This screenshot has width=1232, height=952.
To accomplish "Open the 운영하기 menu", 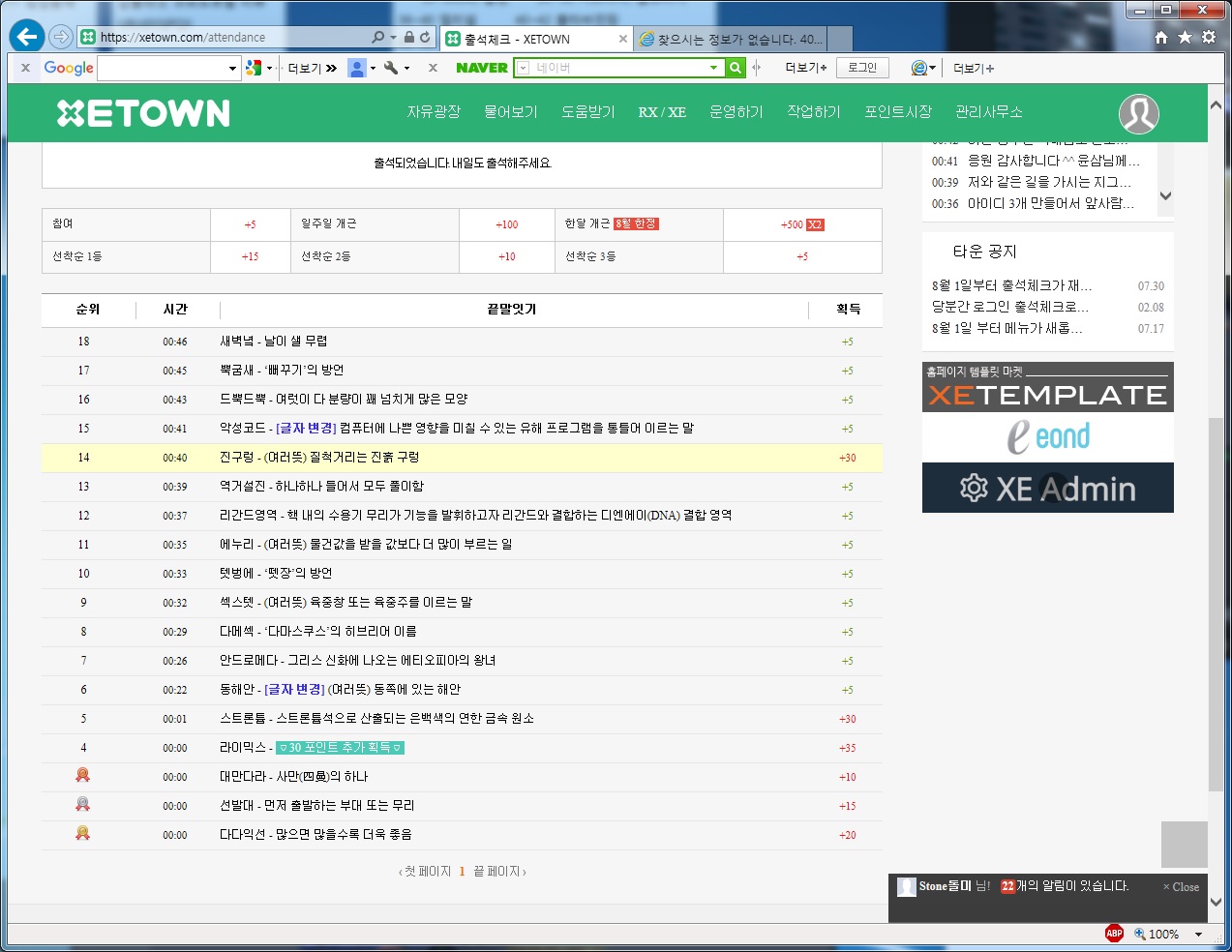I will point(736,112).
